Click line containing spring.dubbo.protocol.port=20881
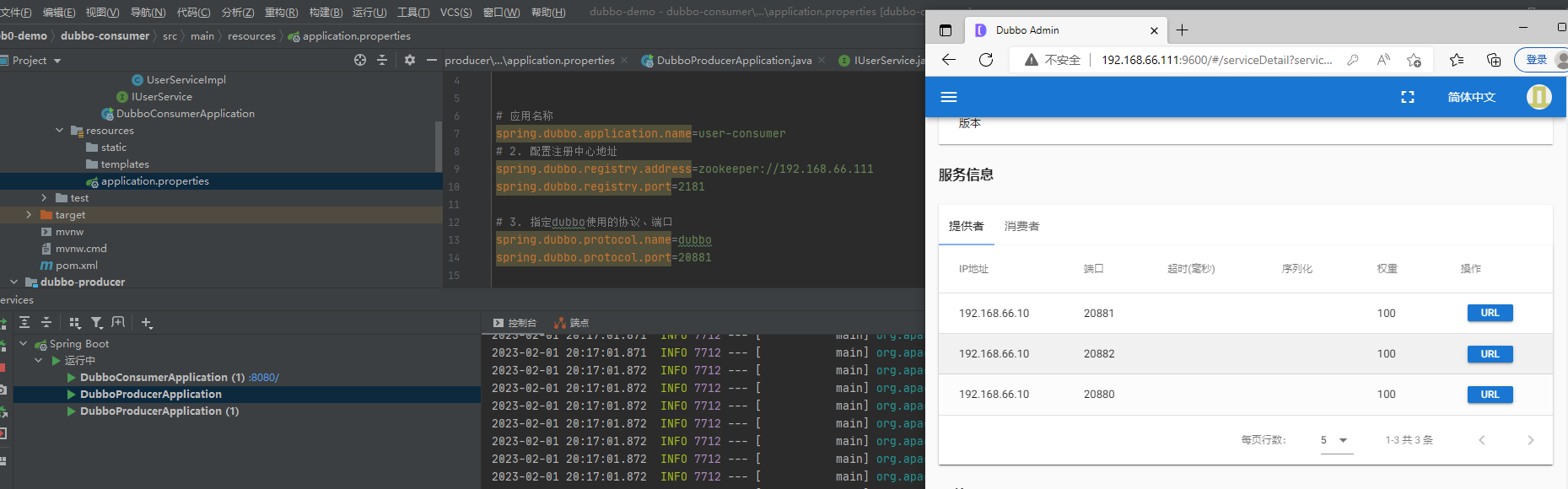This screenshot has height=489, width=1568. [604, 258]
